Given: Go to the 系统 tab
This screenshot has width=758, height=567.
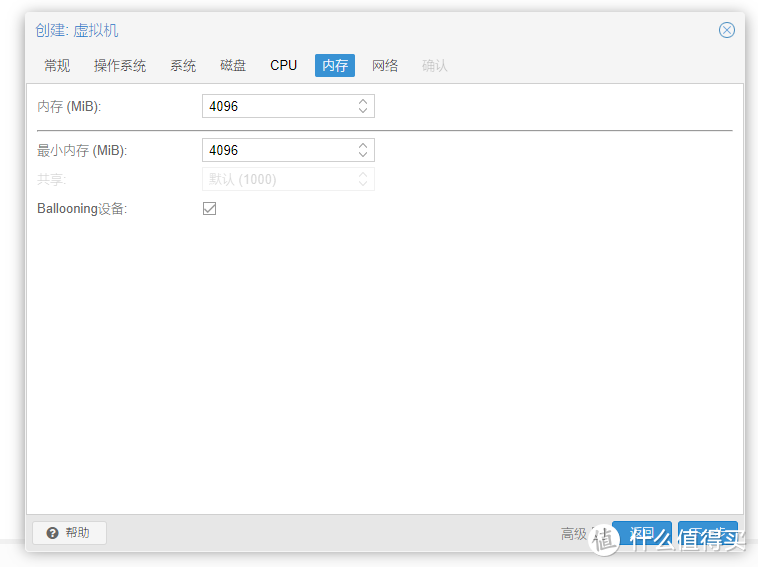Looking at the screenshot, I should [x=183, y=65].
